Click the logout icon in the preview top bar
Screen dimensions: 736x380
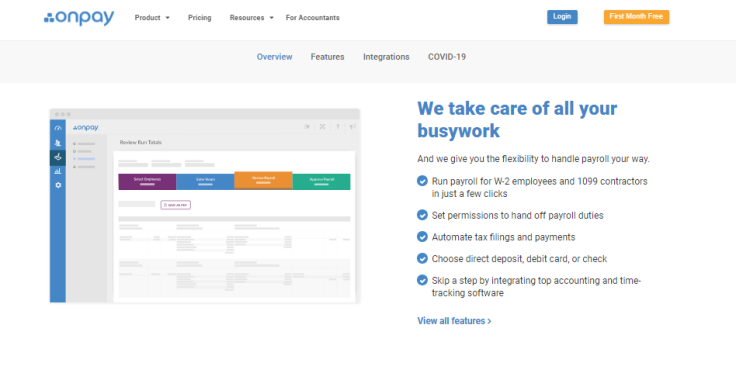[307, 126]
